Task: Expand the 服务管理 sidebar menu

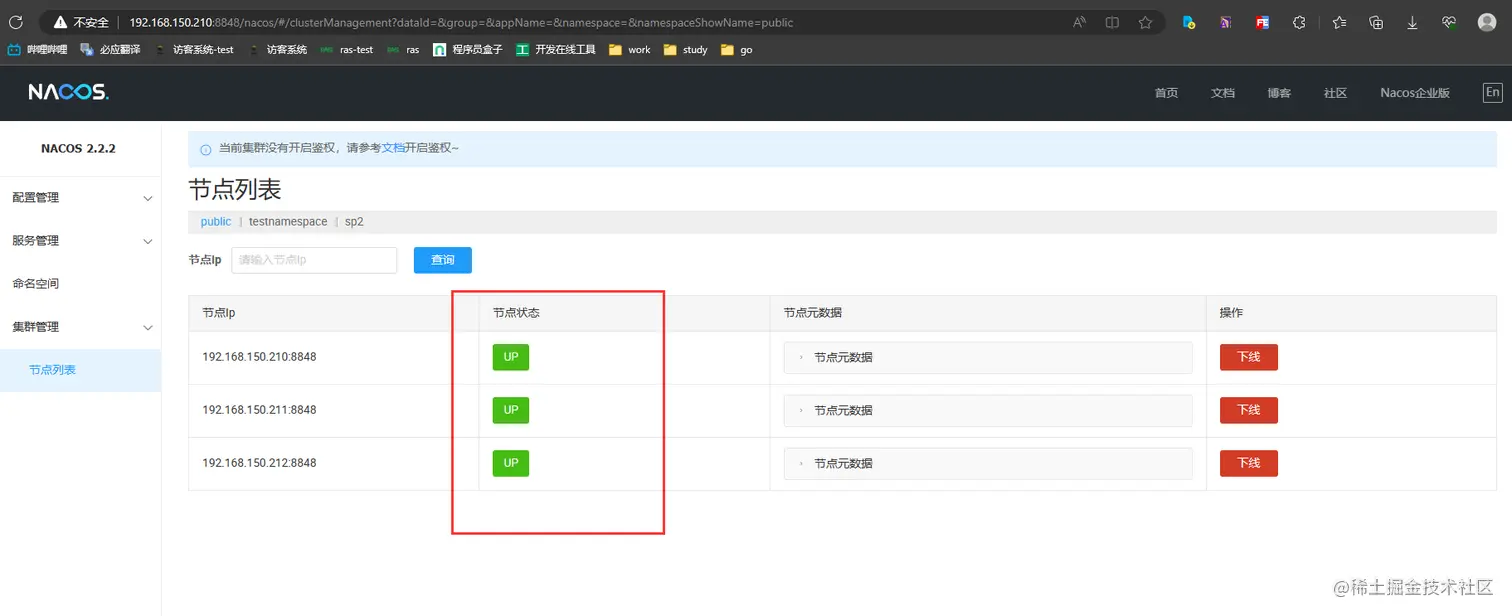Action: pos(80,241)
